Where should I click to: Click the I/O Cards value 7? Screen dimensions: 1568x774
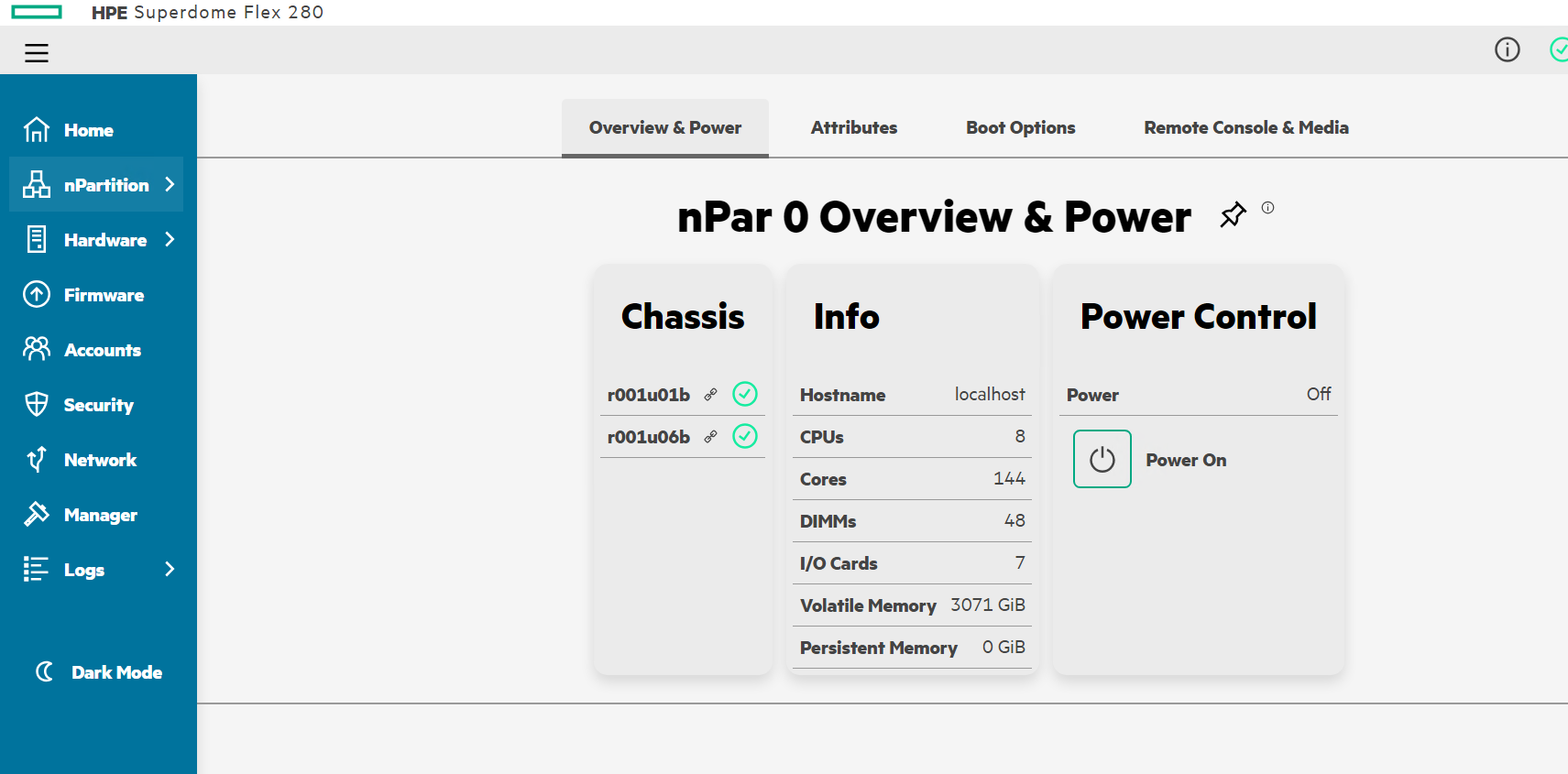pyautogui.click(x=1020, y=562)
